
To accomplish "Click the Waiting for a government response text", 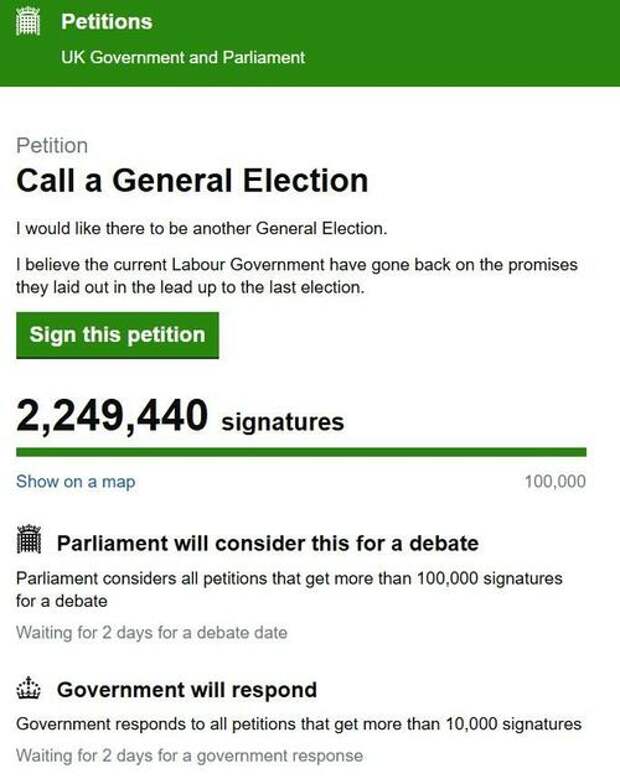I will 190,755.
